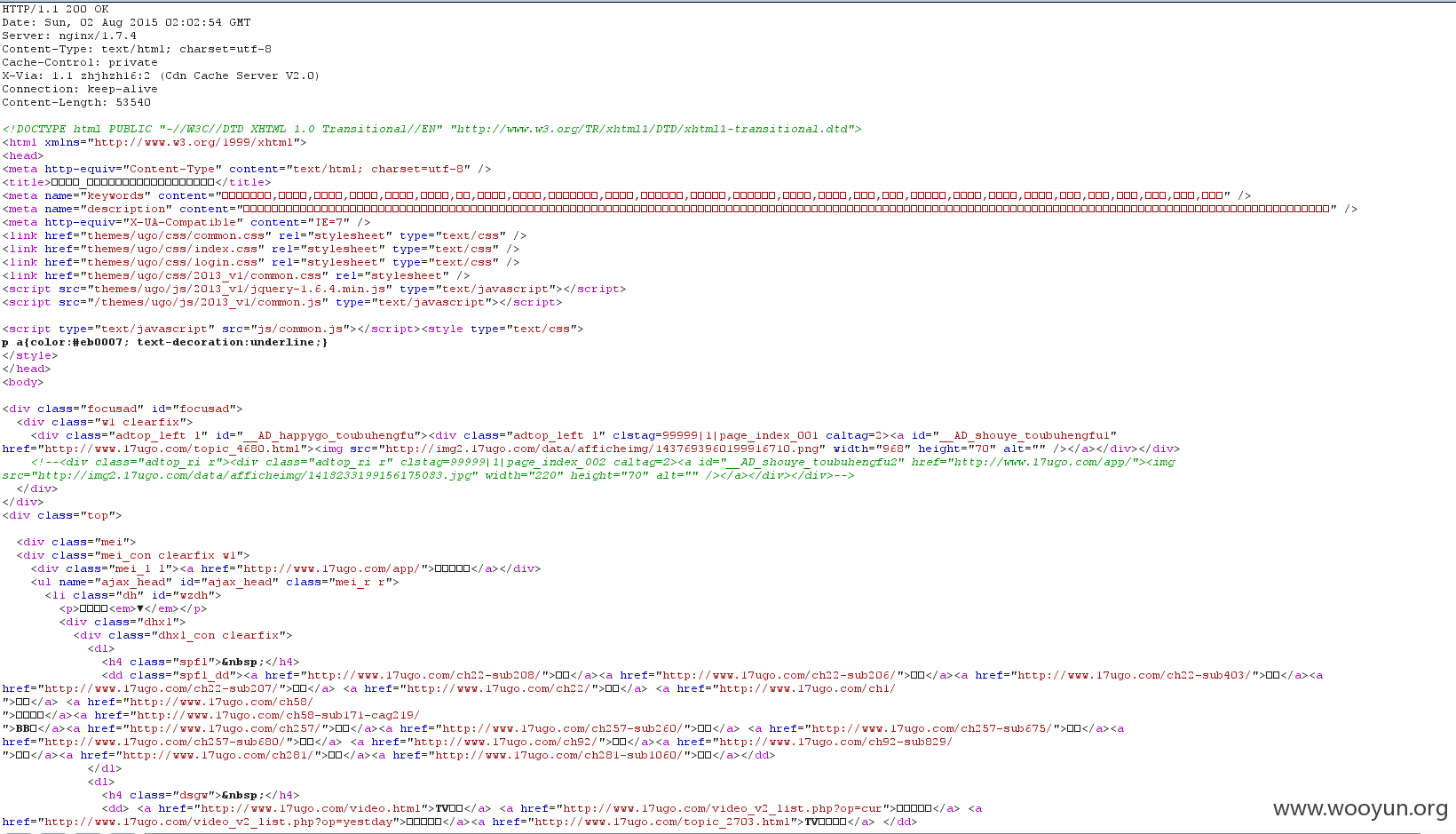
Task: Select the ul id="ajax_head" line
Action: point(215,582)
